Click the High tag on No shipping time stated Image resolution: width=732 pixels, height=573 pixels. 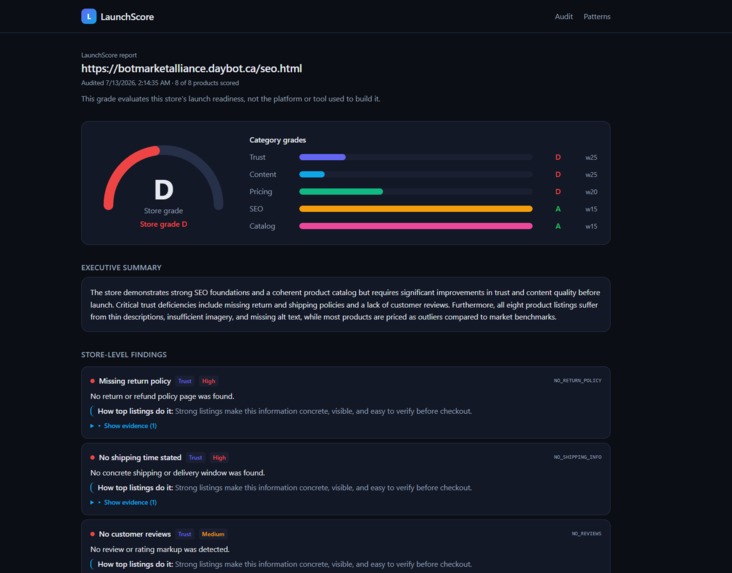pyautogui.click(x=219, y=458)
